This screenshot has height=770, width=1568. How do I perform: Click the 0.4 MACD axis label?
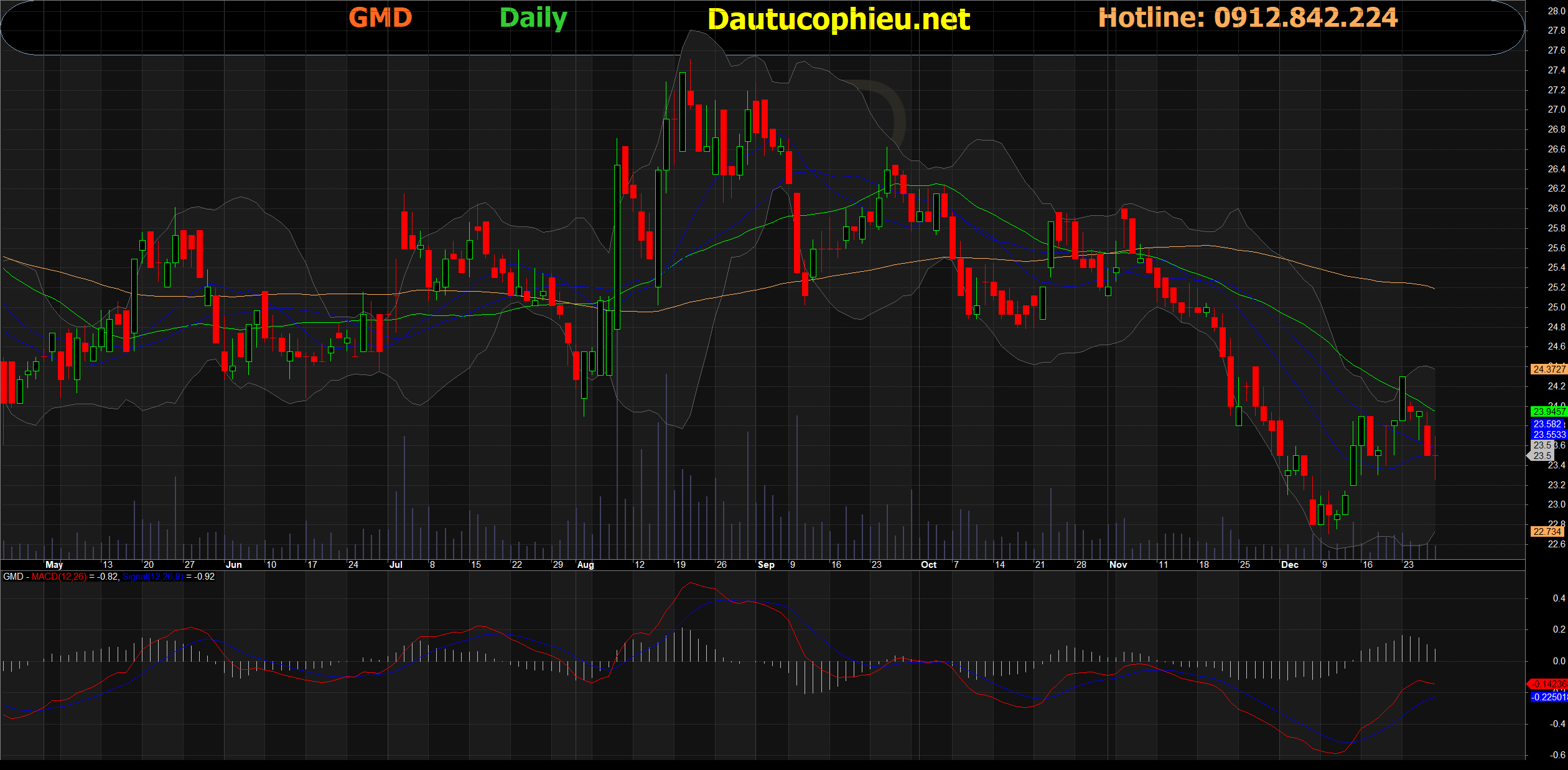coord(1559,598)
